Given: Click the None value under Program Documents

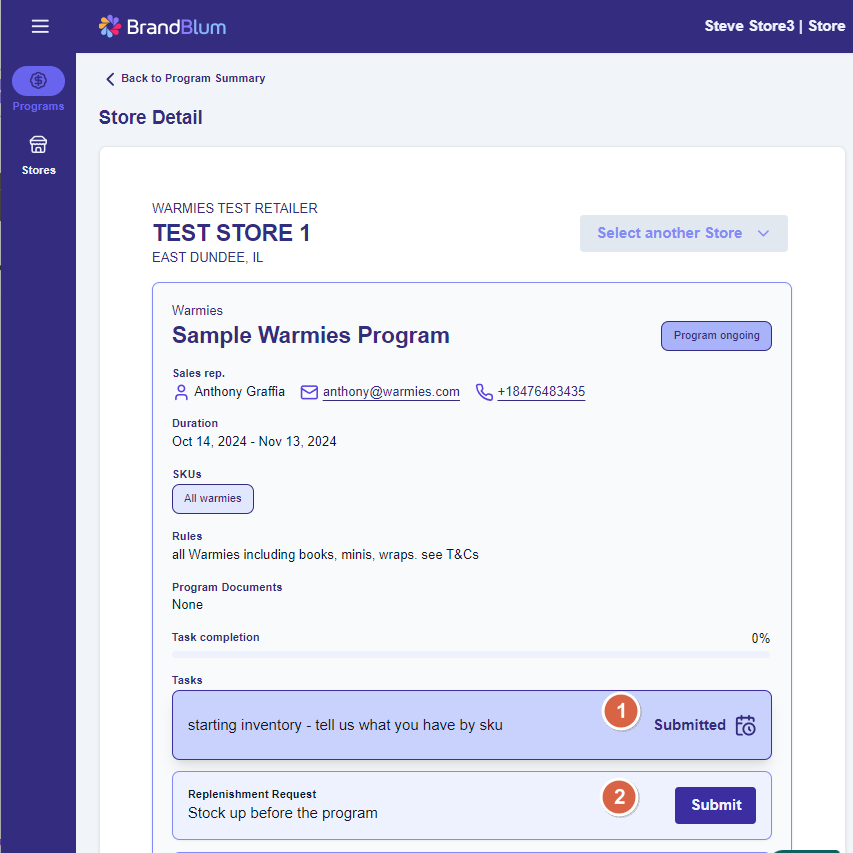Looking at the screenshot, I should click(187, 604).
